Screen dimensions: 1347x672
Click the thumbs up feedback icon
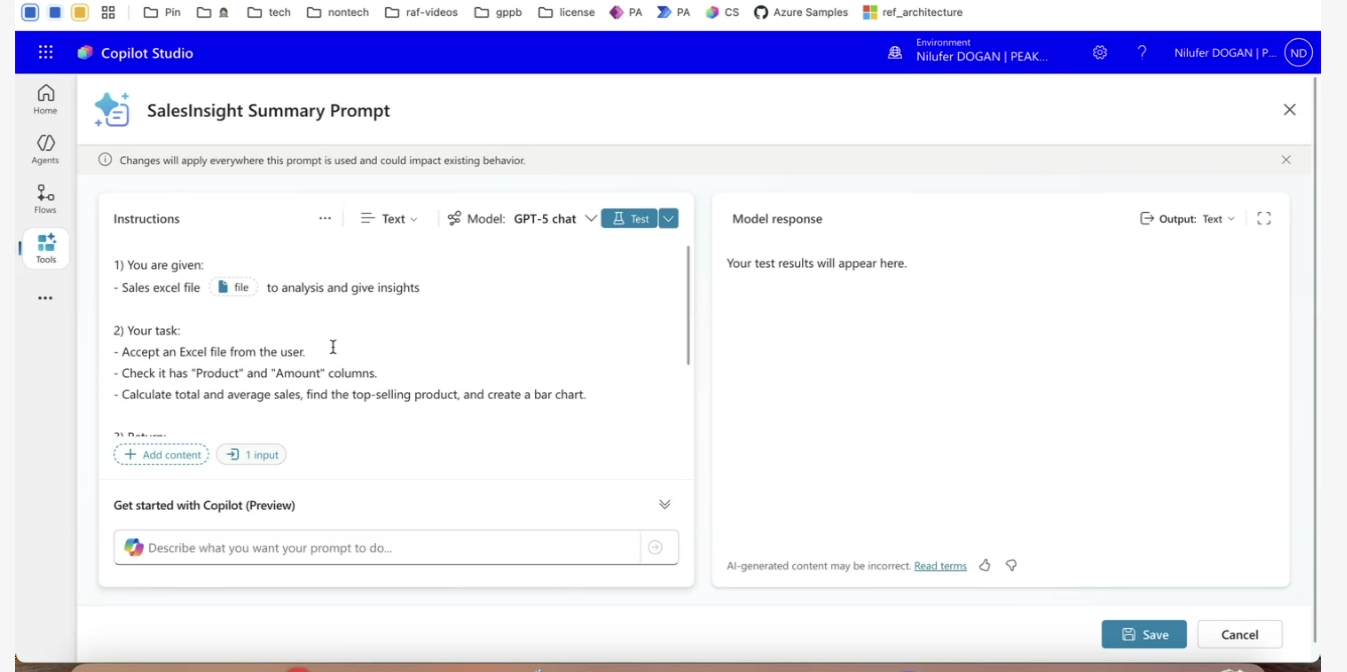tap(985, 566)
